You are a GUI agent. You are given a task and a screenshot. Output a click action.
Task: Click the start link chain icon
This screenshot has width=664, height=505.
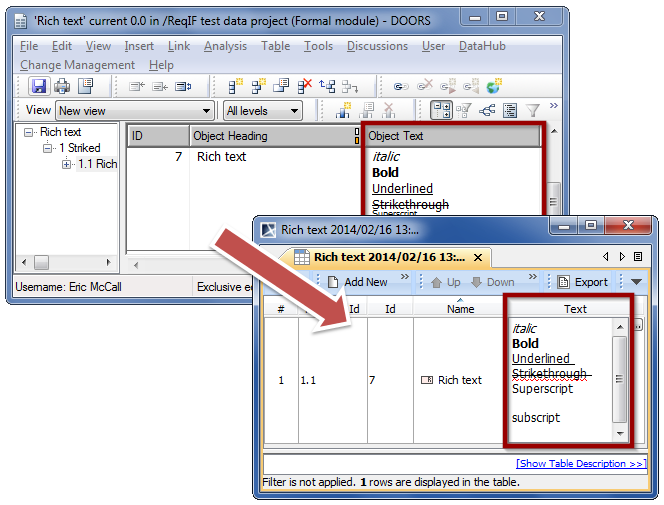pyautogui.click(x=401, y=86)
